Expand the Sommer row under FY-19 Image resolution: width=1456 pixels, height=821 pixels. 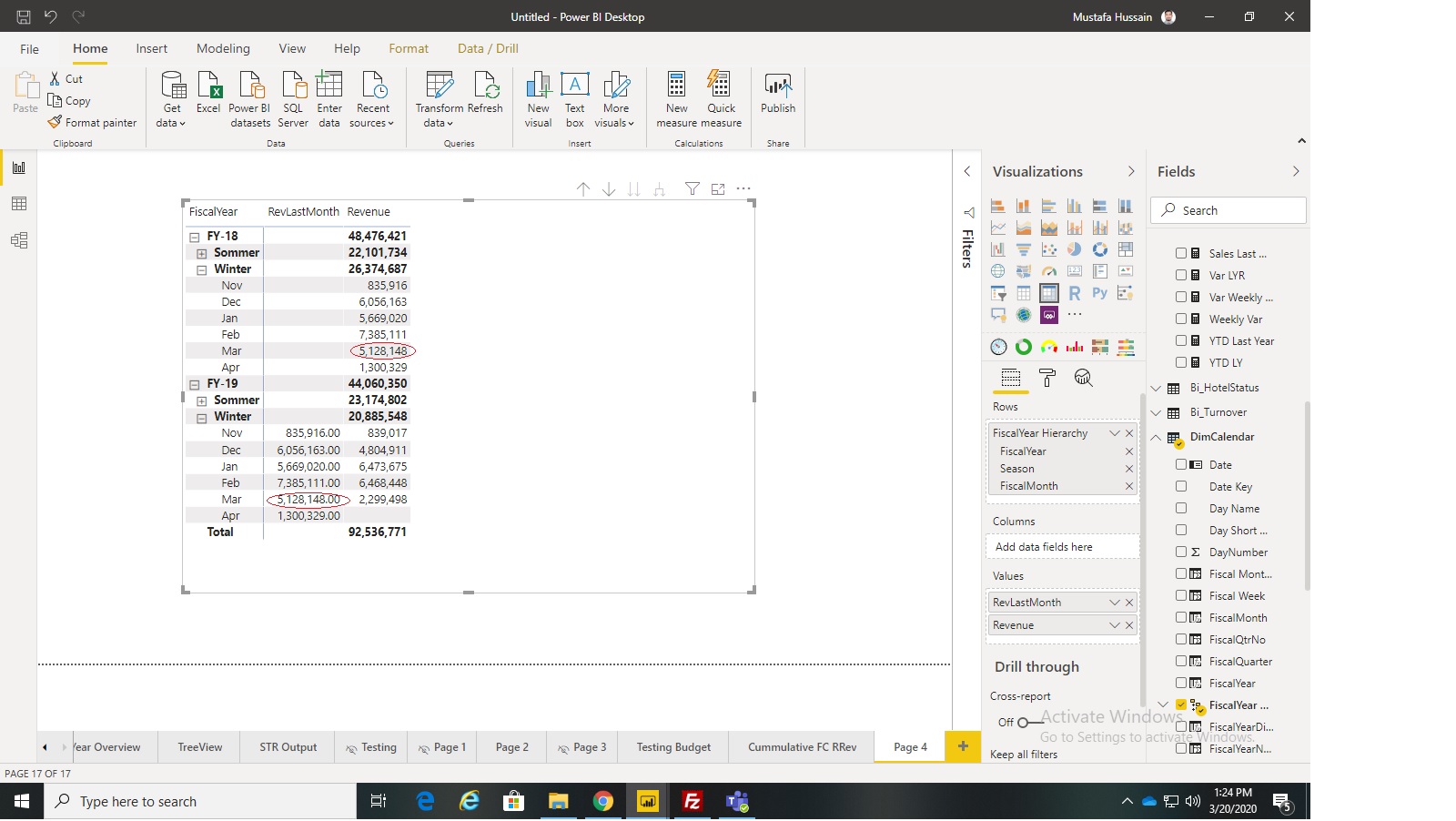click(201, 400)
